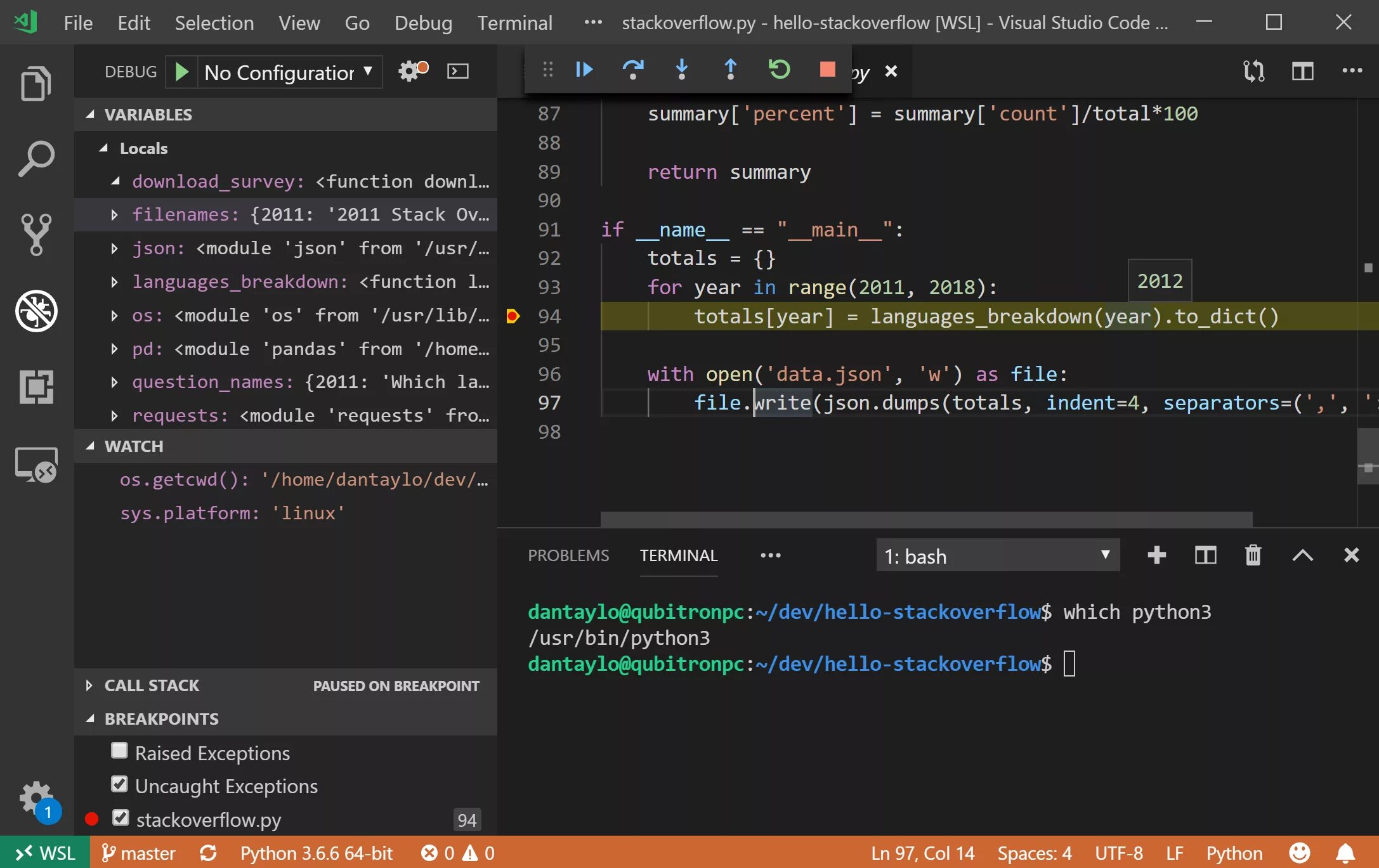Screen dimensions: 1379x868
Task: Click the Python 3.6.6 64-bit interpreter selector
Action: point(316,853)
